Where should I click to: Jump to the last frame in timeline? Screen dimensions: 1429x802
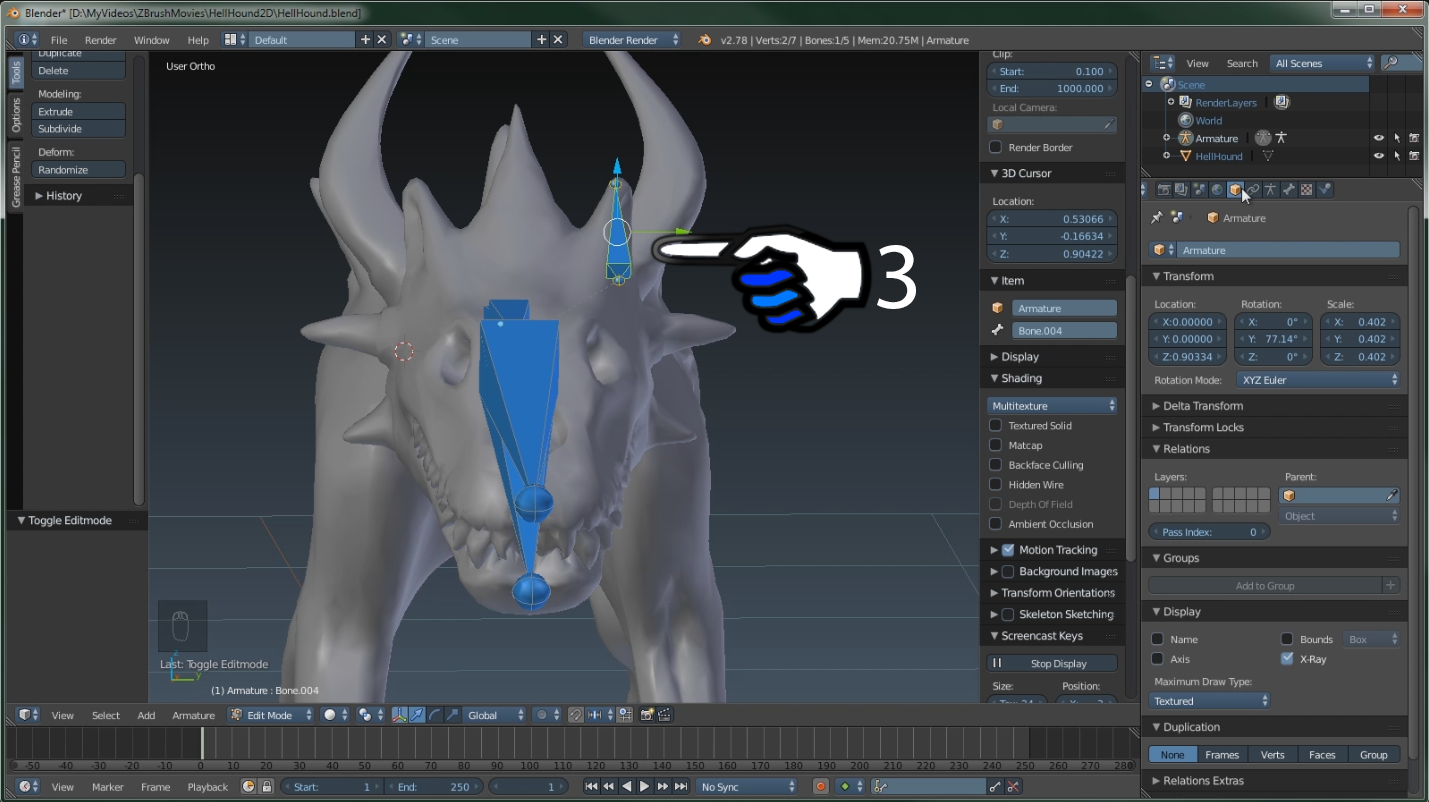681,787
